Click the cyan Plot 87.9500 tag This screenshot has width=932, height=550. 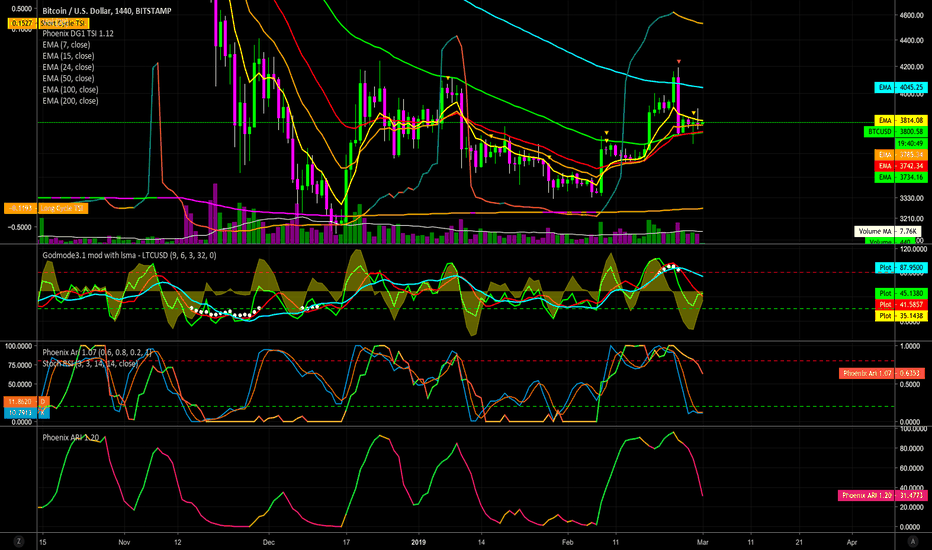(x=900, y=268)
